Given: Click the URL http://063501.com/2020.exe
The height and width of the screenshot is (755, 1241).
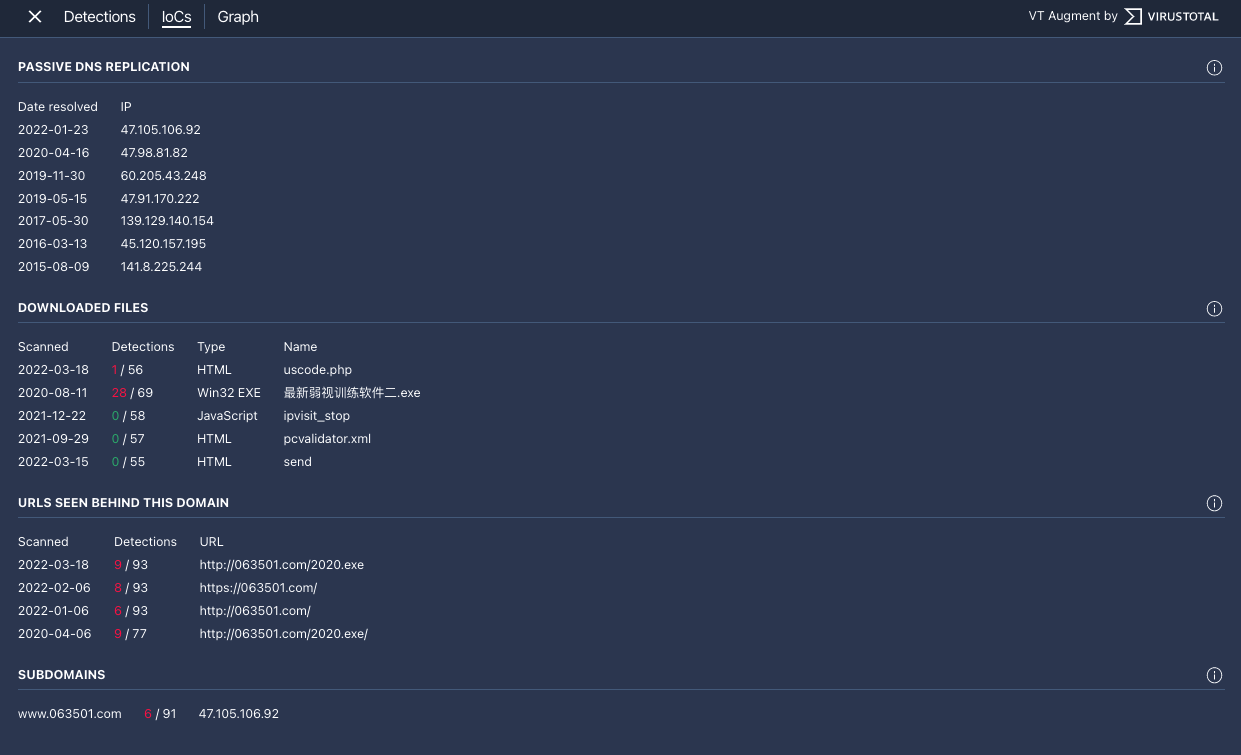Looking at the screenshot, I should (x=281, y=564).
